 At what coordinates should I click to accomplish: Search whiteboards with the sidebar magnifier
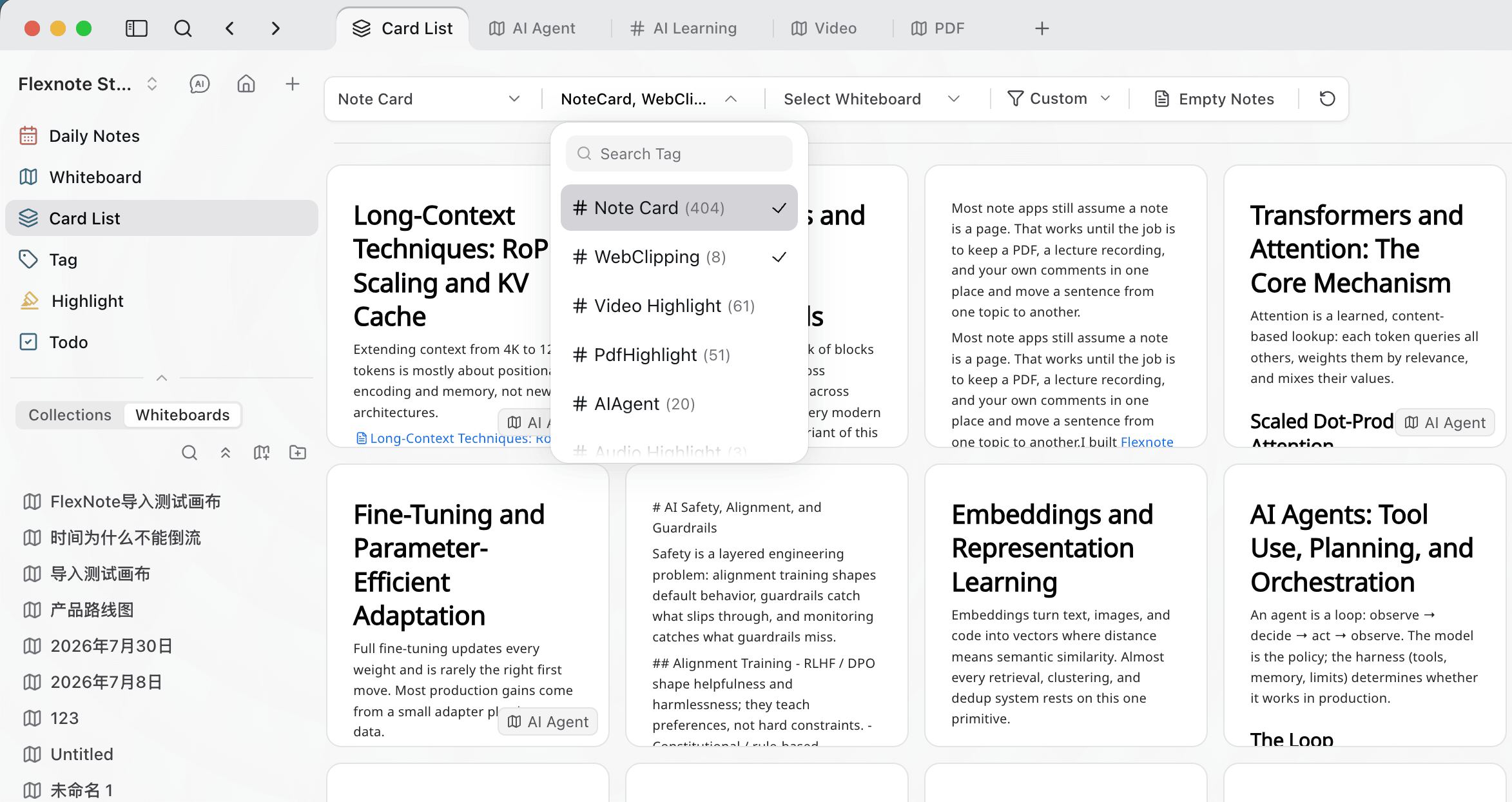[x=189, y=453]
